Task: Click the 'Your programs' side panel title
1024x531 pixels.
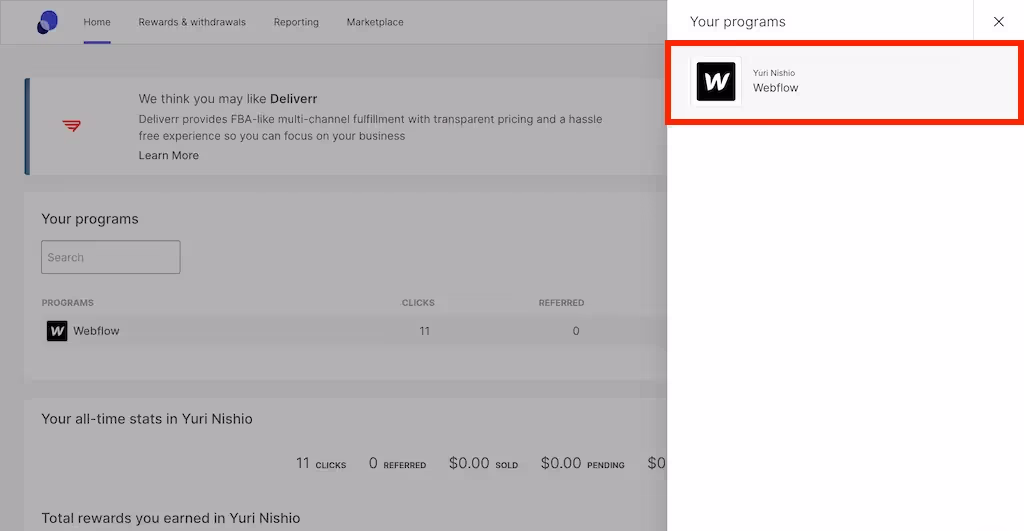Action: tap(737, 22)
